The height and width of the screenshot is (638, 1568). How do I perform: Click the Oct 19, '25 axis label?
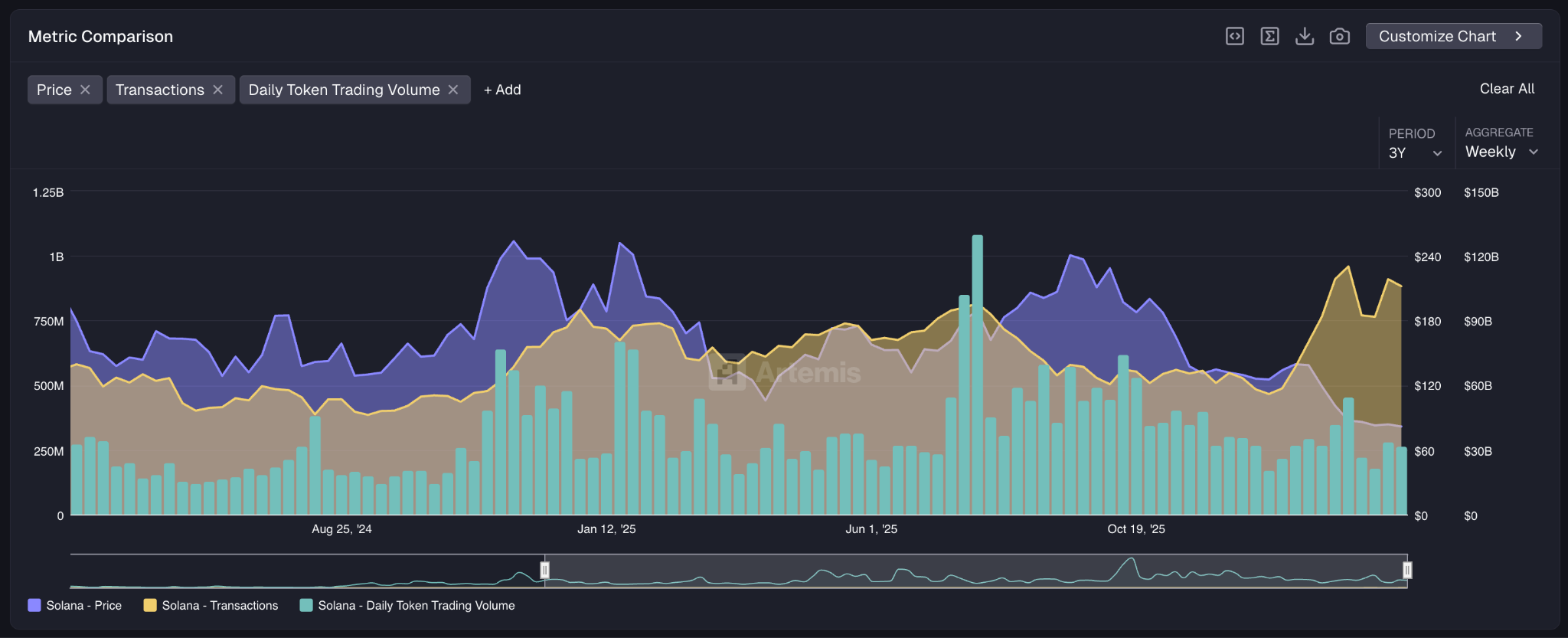(x=1136, y=529)
